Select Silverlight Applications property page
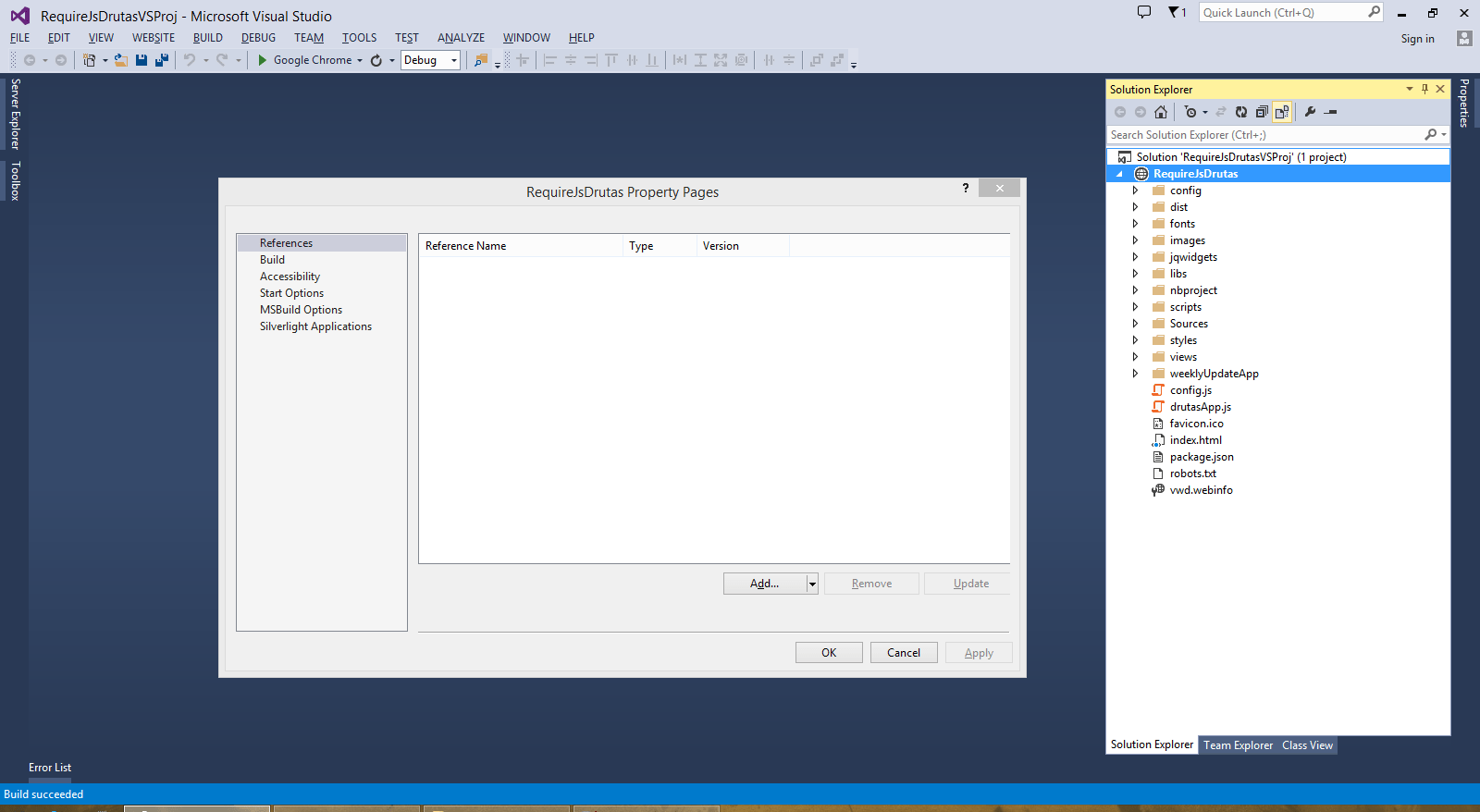The height and width of the screenshot is (812, 1480). click(x=315, y=326)
